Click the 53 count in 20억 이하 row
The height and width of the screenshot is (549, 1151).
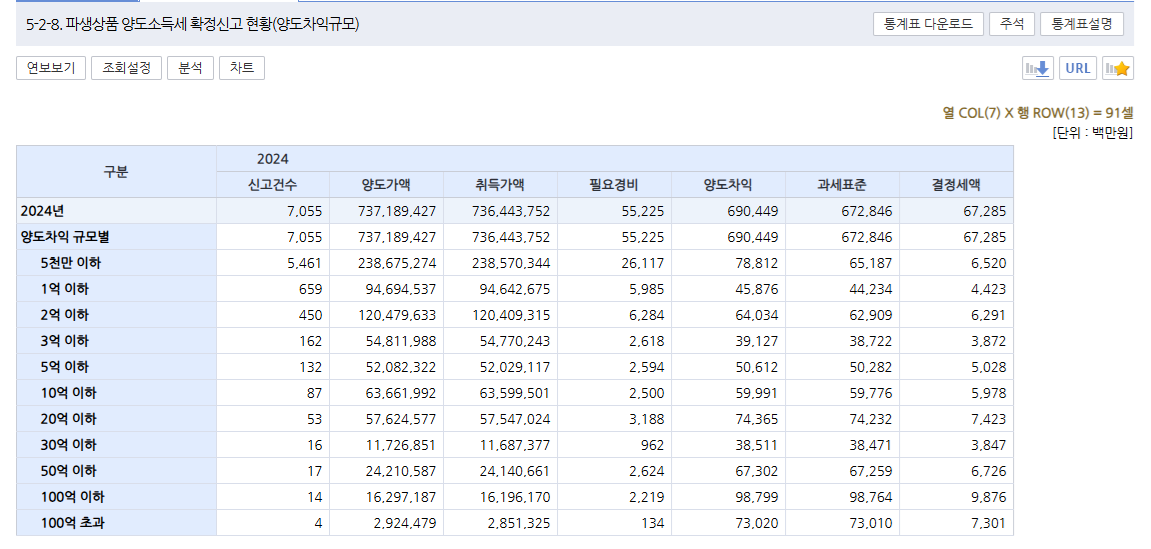(314, 419)
